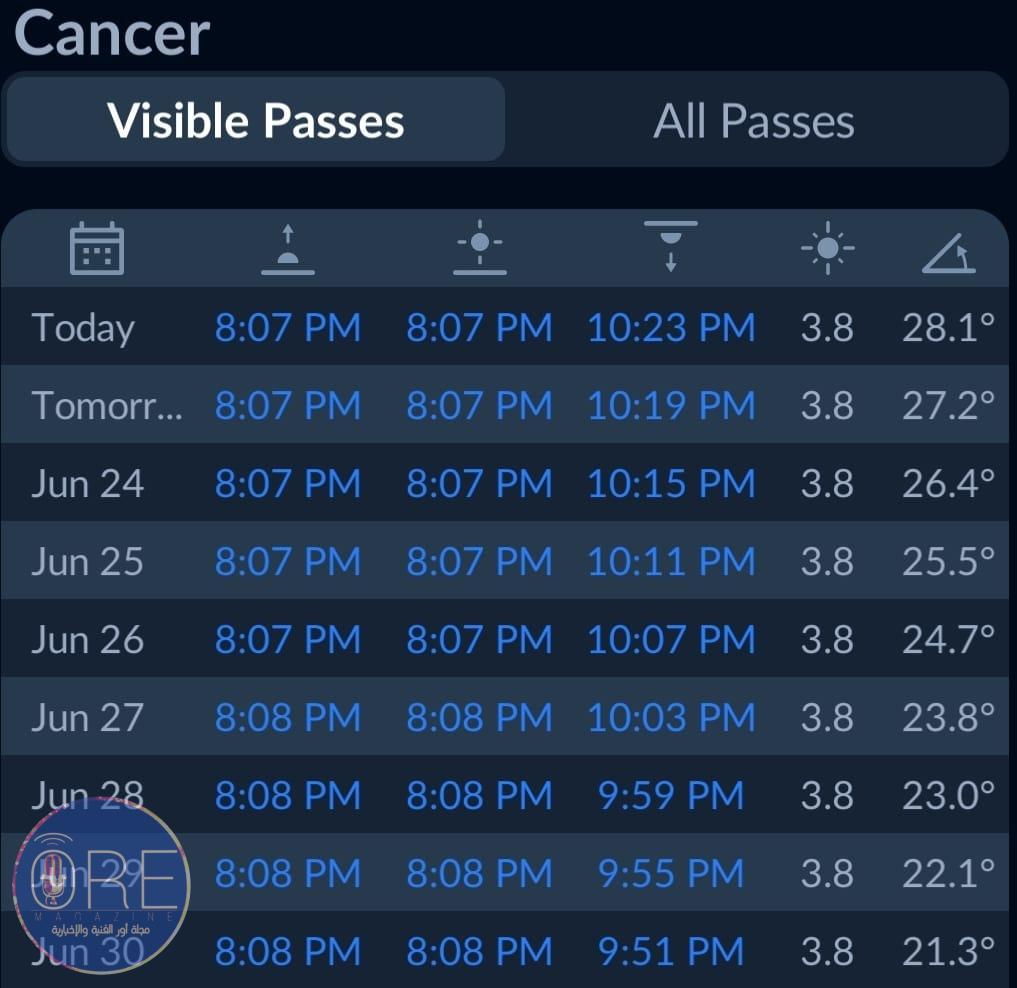Tap the 9:55 PM set time
Screen dimensions: 1017x988
[x=670, y=874]
